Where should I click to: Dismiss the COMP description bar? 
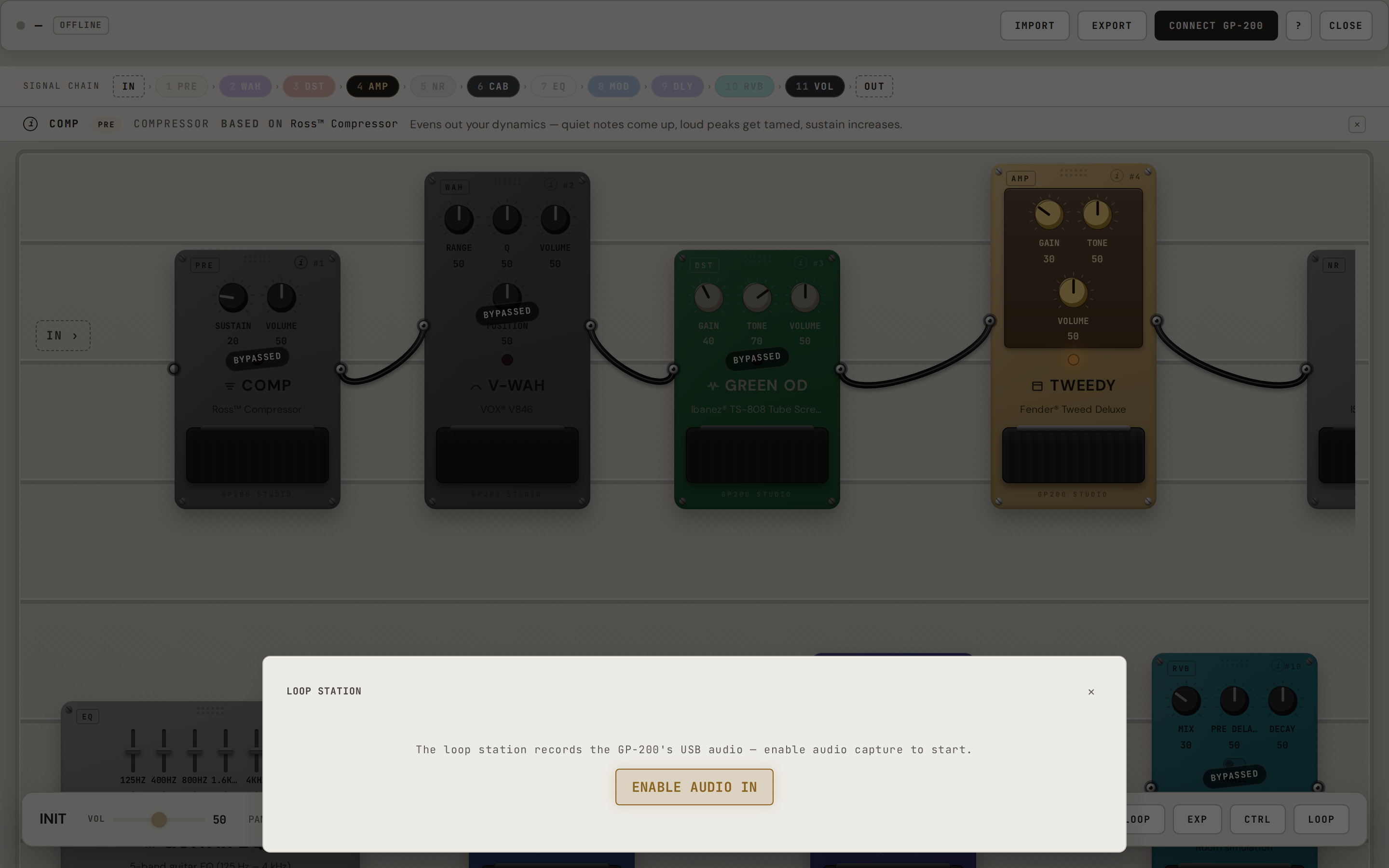coord(1357,124)
